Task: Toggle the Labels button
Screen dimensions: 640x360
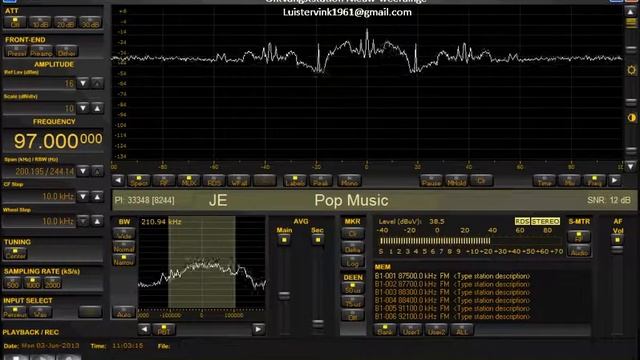Action: [x=295, y=181]
